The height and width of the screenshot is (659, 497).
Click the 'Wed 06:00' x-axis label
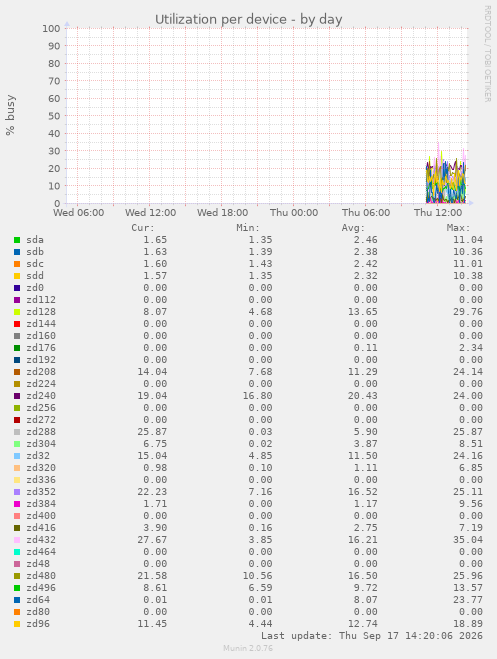point(79,212)
